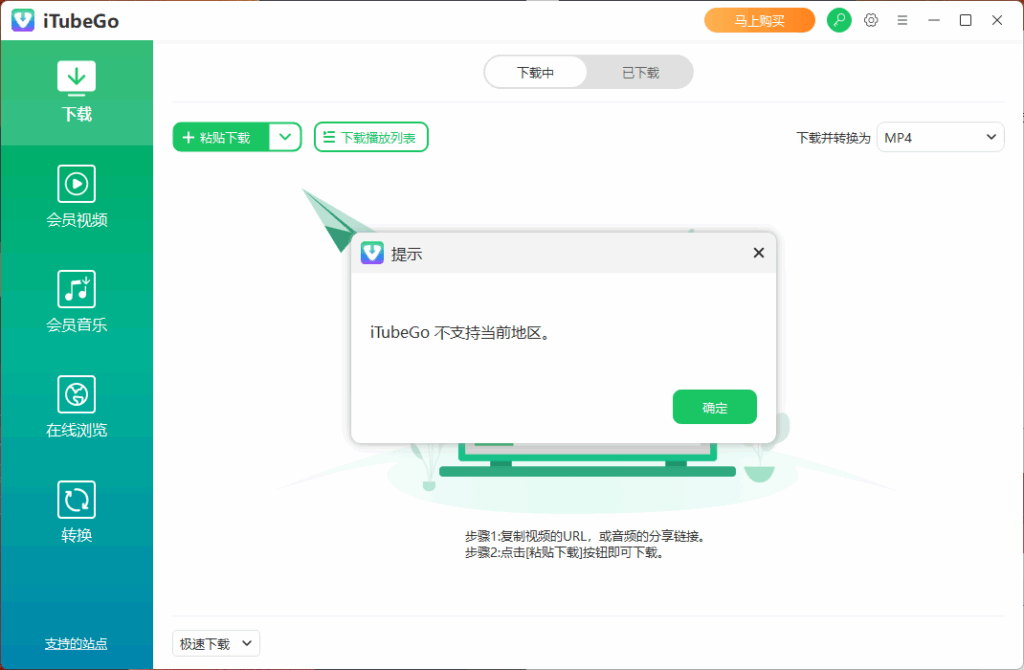
Task: Close the 提示 dialog with X
Action: (758, 253)
